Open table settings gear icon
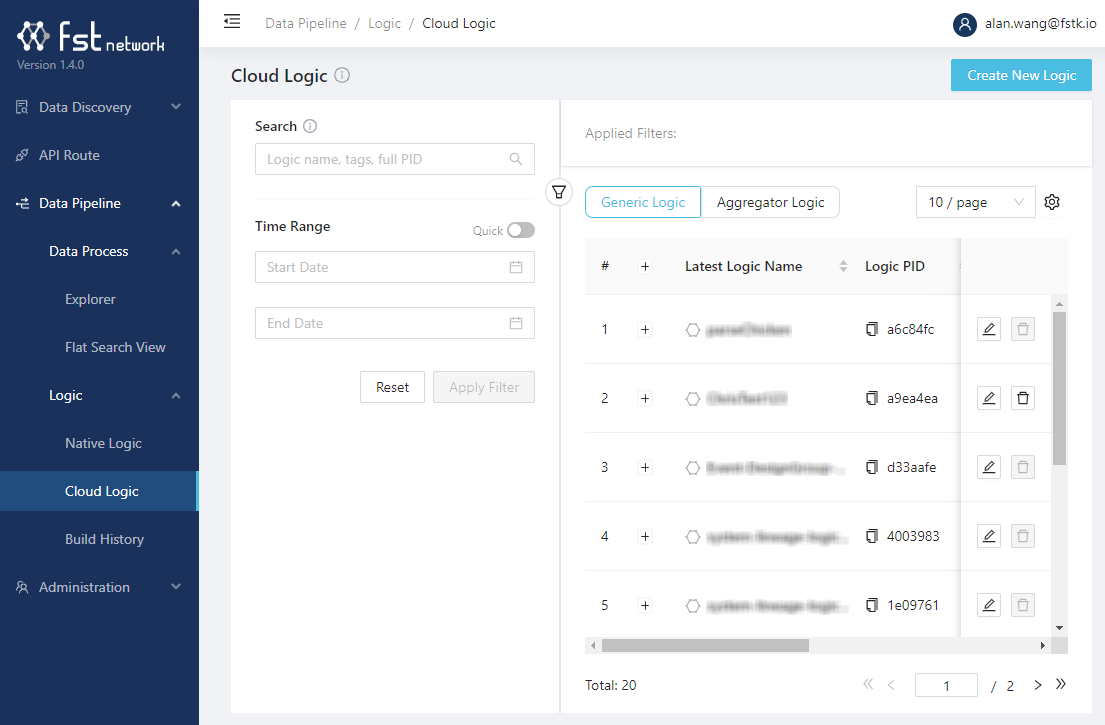 click(1051, 202)
